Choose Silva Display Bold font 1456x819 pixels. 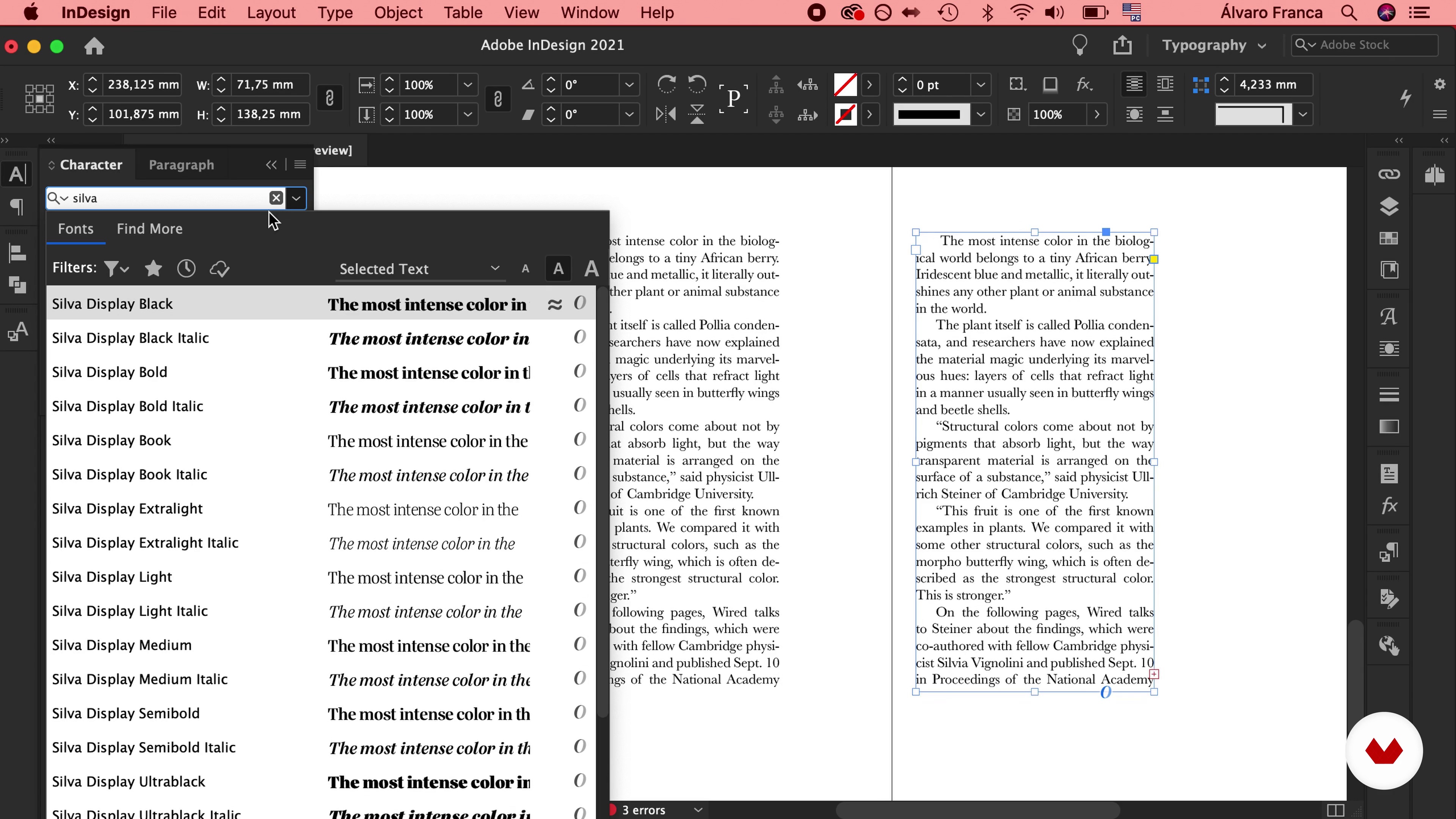(320, 372)
